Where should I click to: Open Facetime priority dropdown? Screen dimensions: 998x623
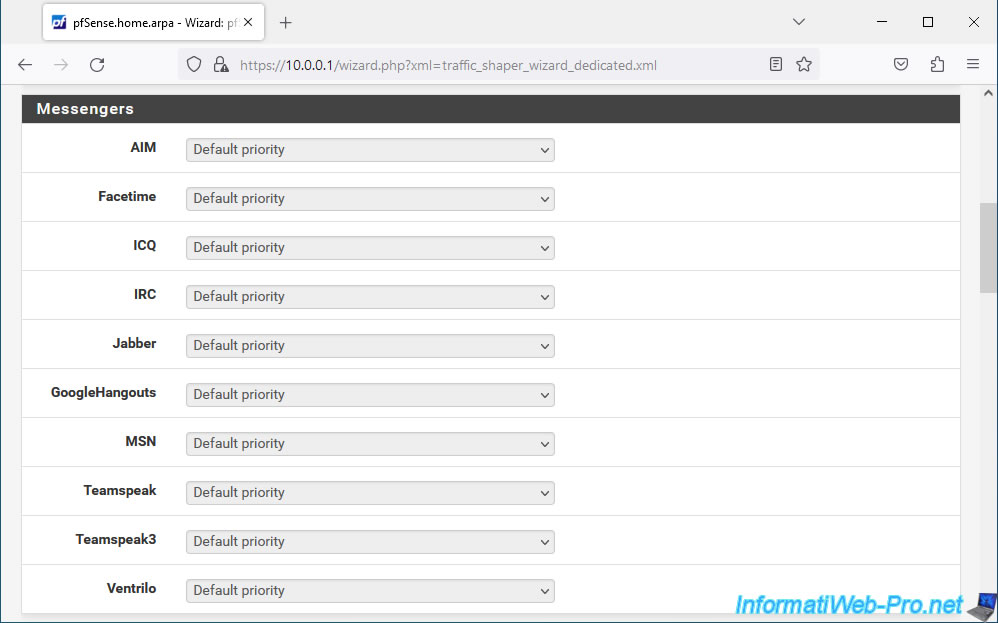[x=370, y=199]
